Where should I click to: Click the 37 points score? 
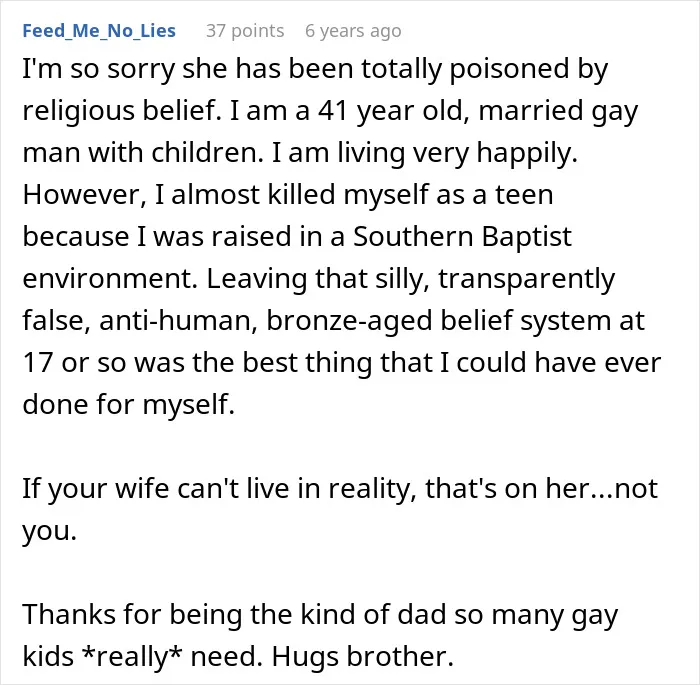(x=245, y=31)
